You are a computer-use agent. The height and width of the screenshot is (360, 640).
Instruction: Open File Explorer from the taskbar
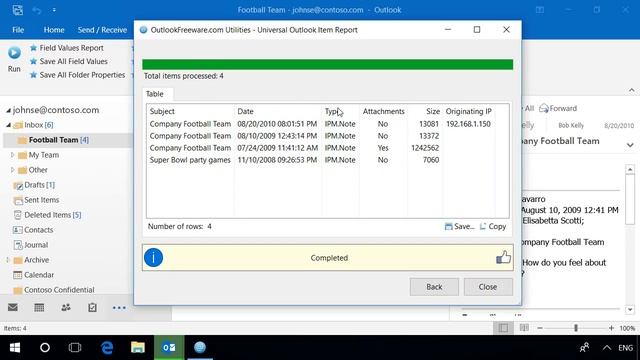138,347
